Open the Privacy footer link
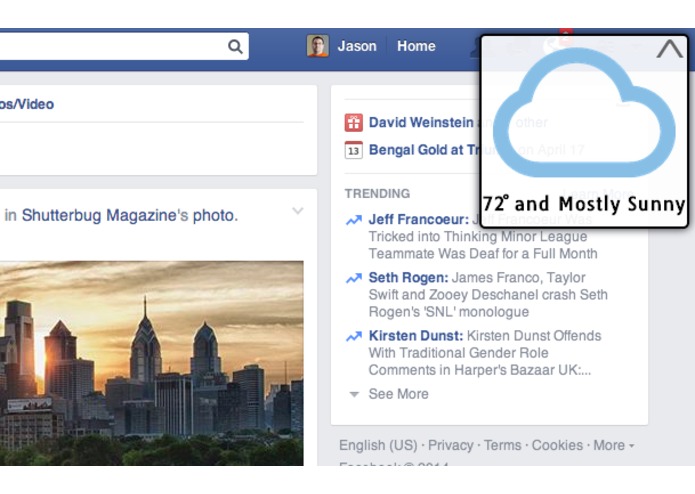This screenshot has width=695, height=494. [451, 445]
